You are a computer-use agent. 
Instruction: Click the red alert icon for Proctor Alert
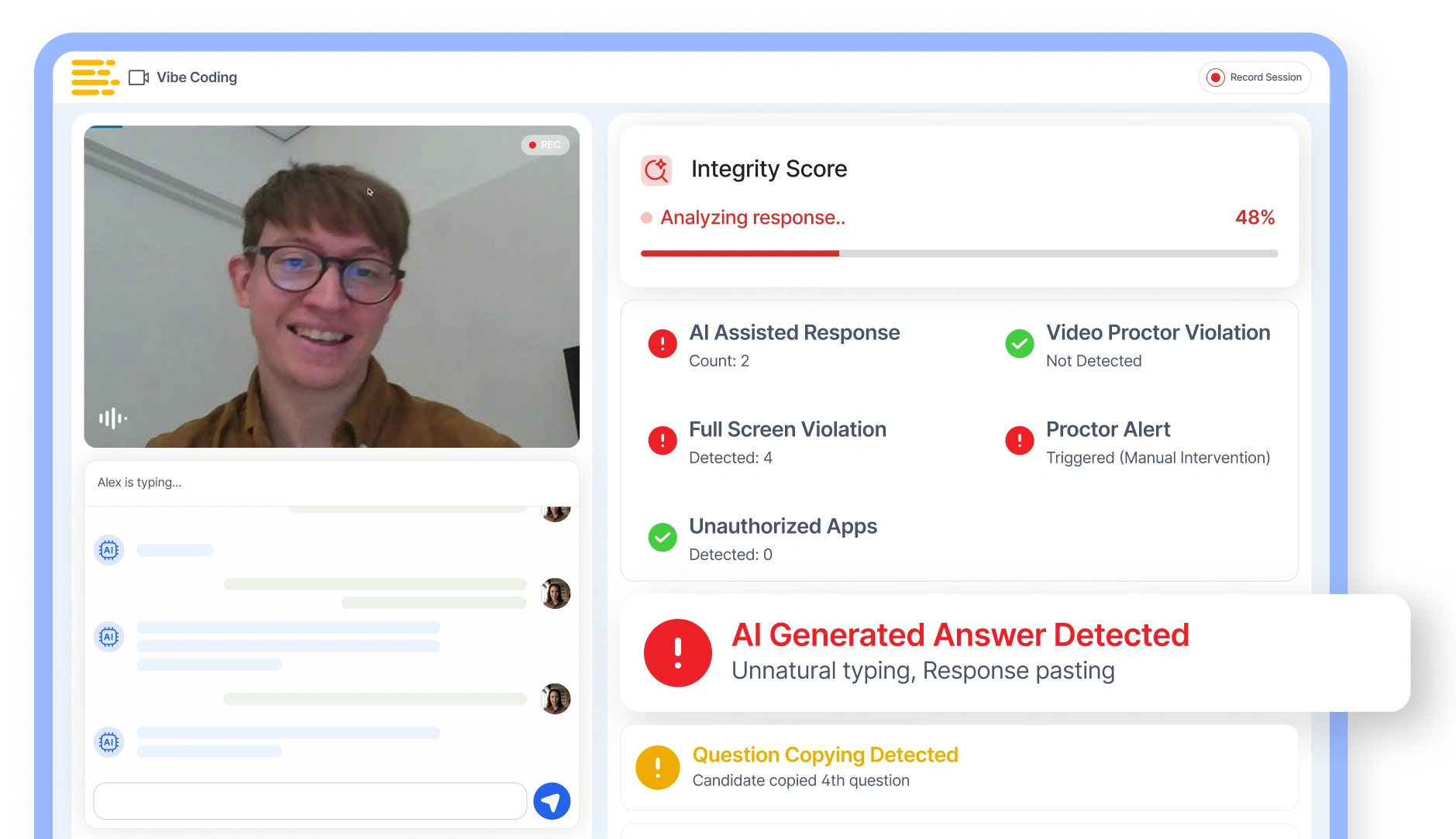[x=1020, y=440]
